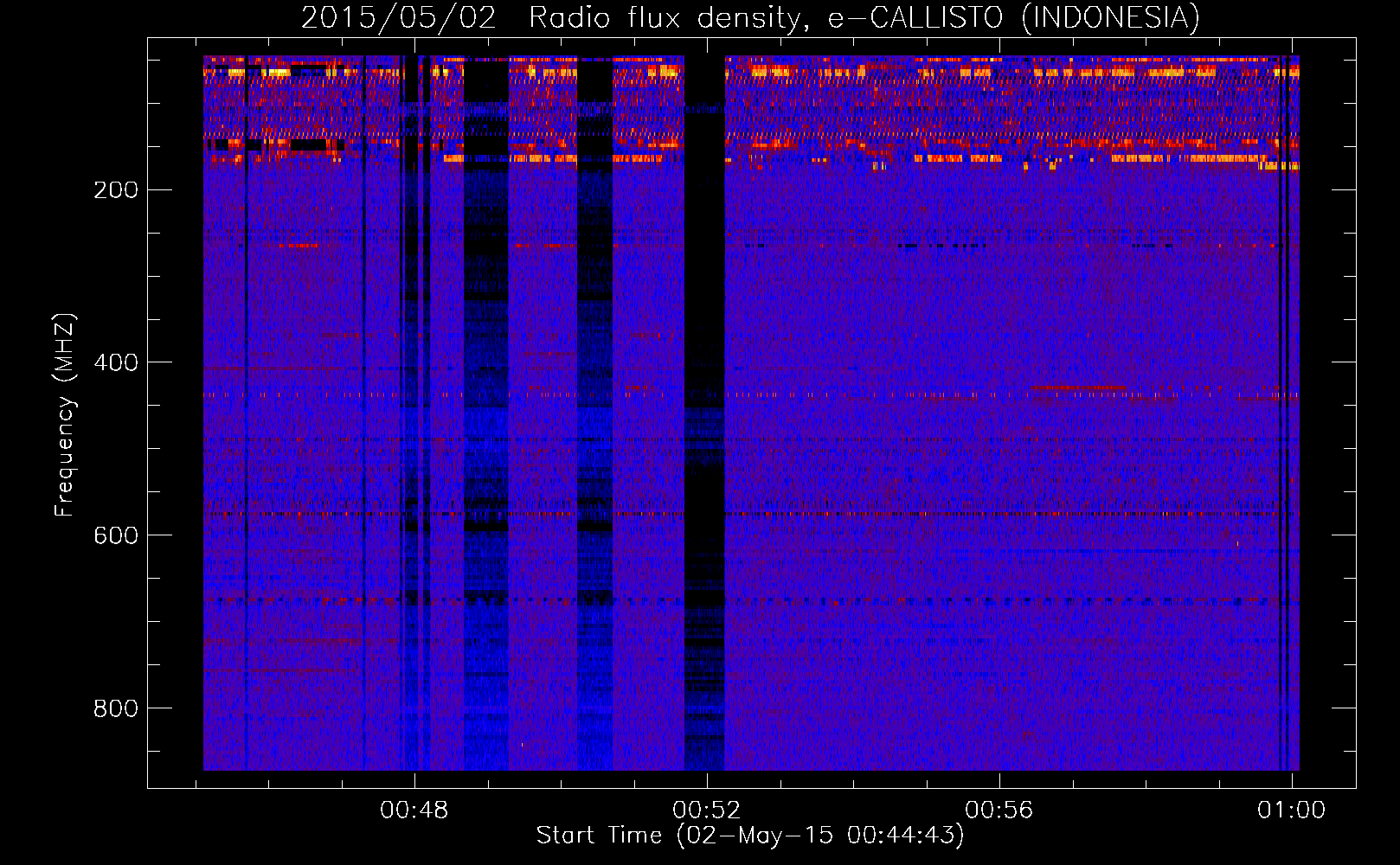Image resolution: width=1400 pixels, height=865 pixels.
Task: Click the 00:48 time tick label
Action: (x=414, y=810)
